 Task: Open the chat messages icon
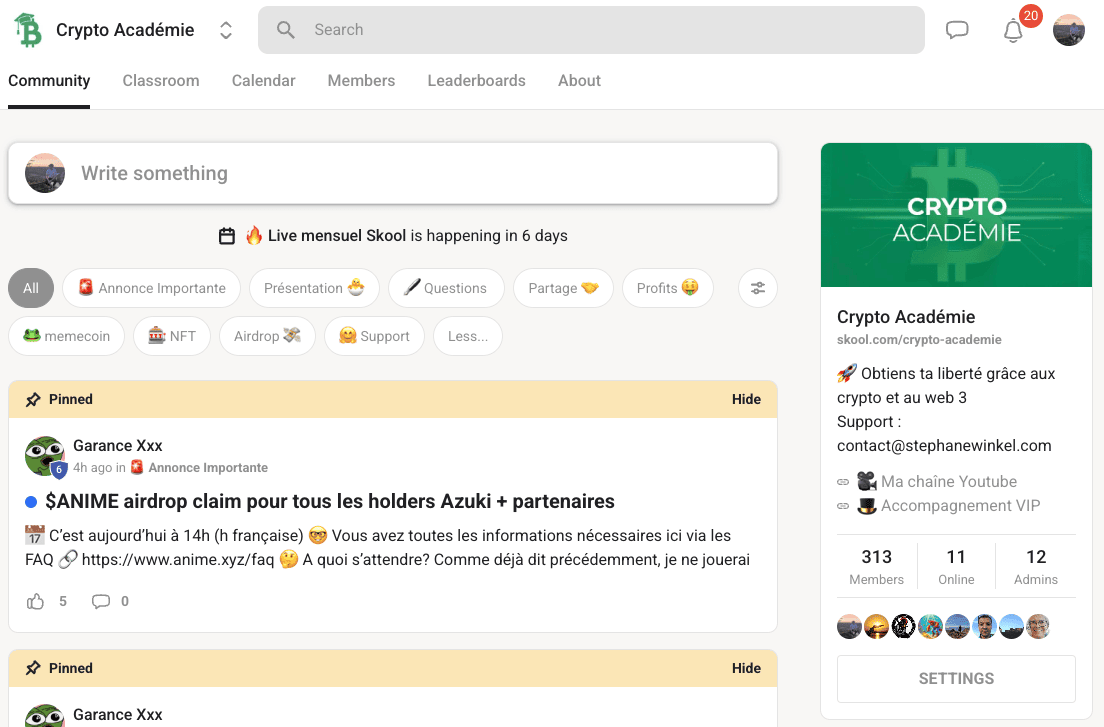[957, 30]
